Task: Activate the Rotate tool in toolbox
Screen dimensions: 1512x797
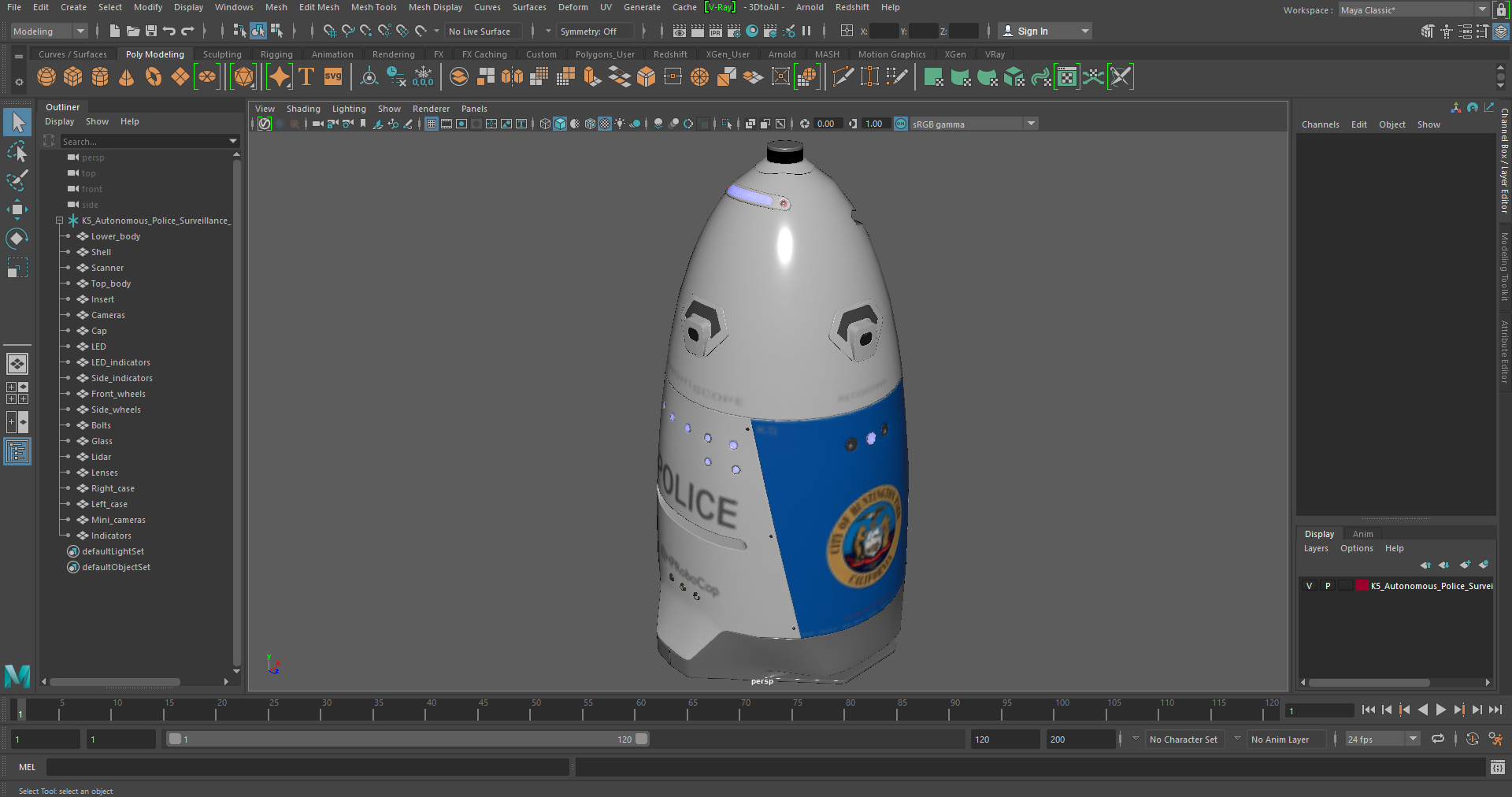Action: click(x=17, y=239)
